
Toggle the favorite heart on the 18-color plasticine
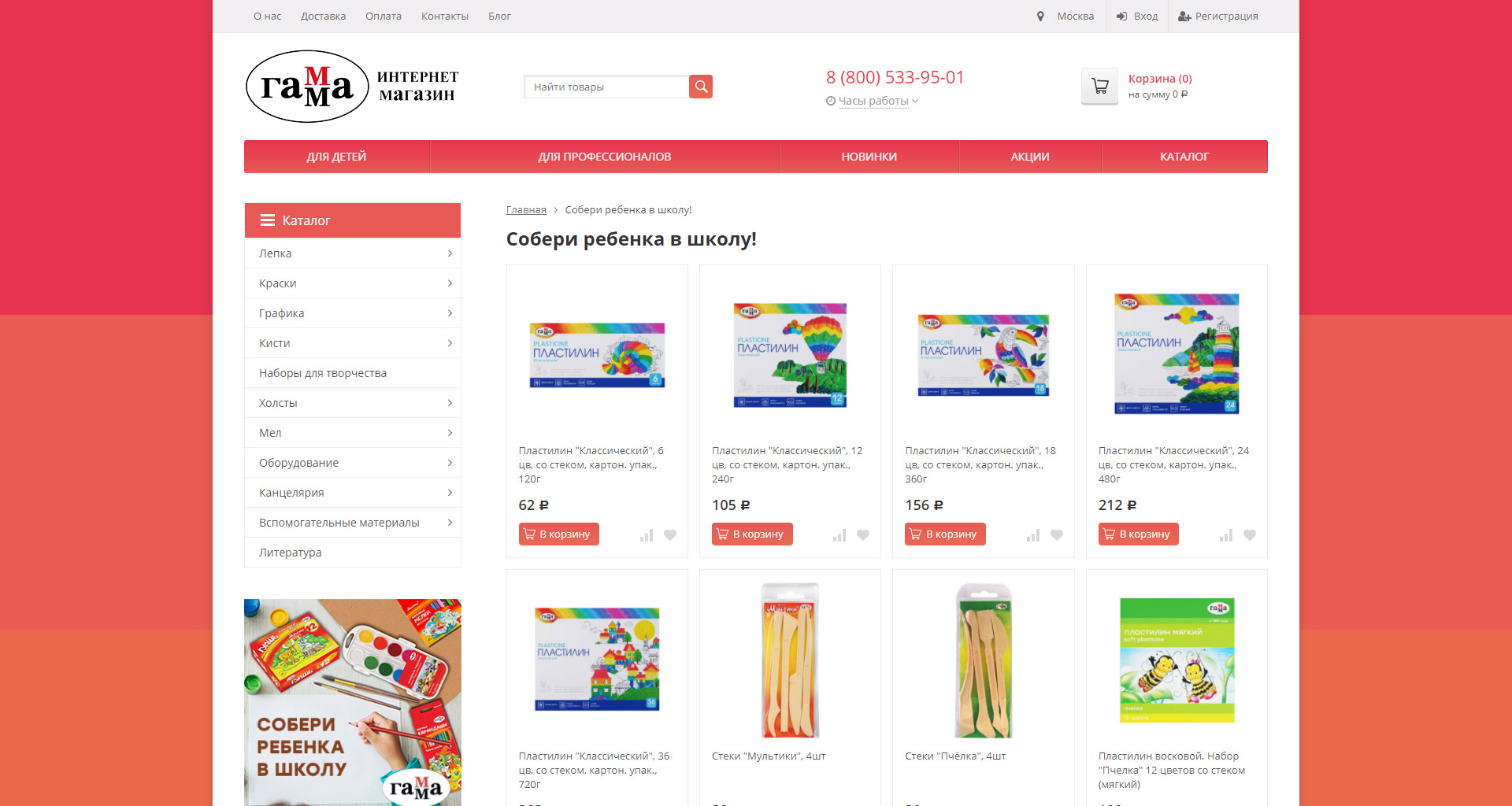pos(1057,535)
